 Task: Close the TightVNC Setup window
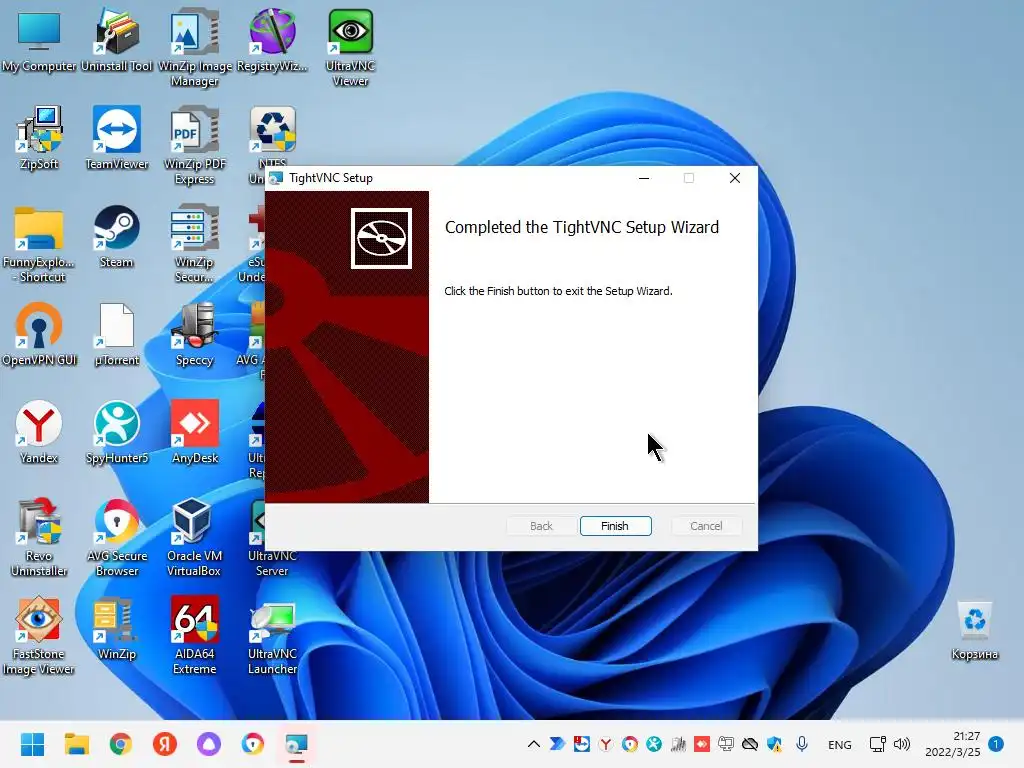[x=735, y=178]
